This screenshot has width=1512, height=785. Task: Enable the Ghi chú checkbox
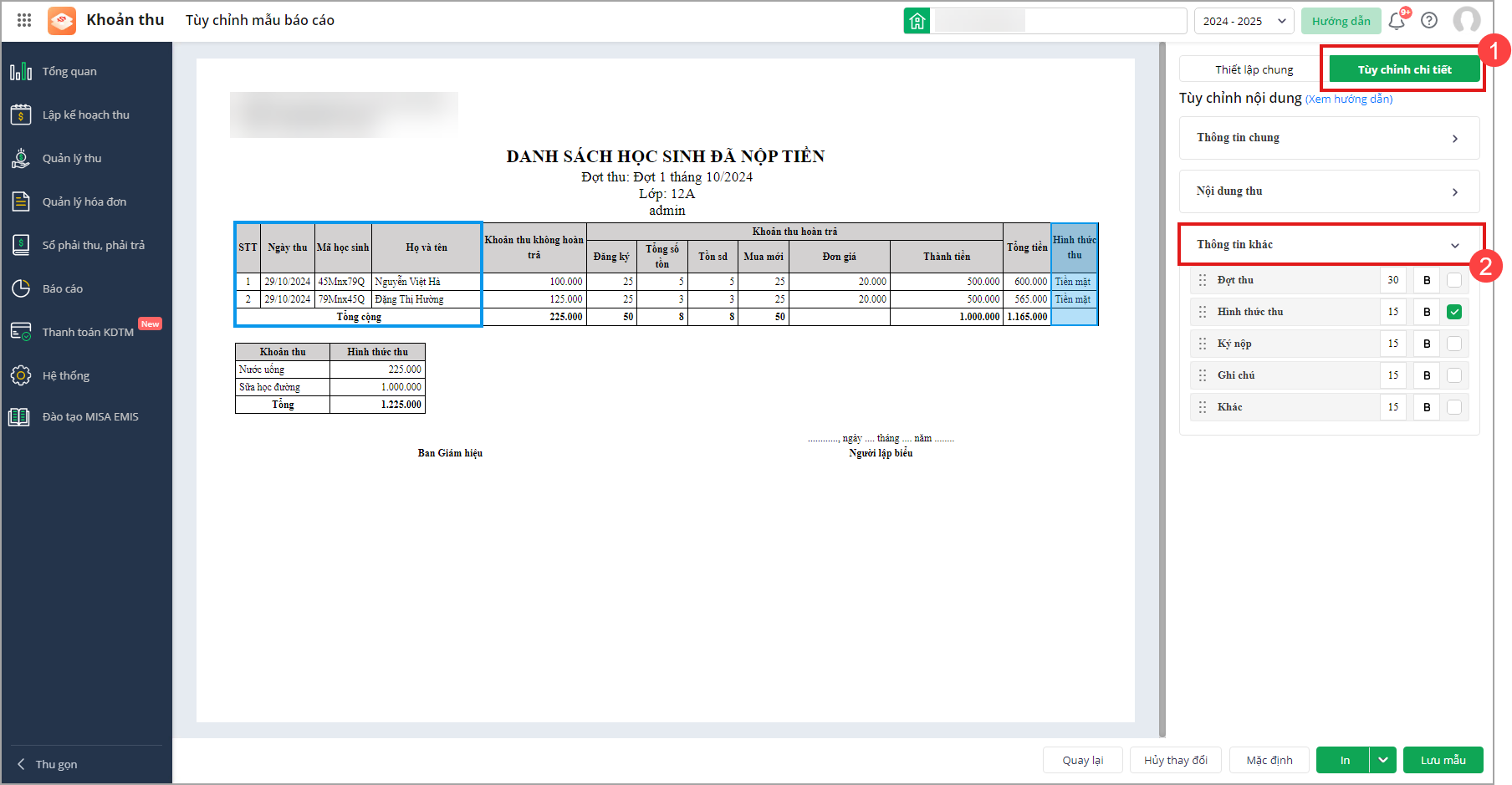click(1454, 375)
